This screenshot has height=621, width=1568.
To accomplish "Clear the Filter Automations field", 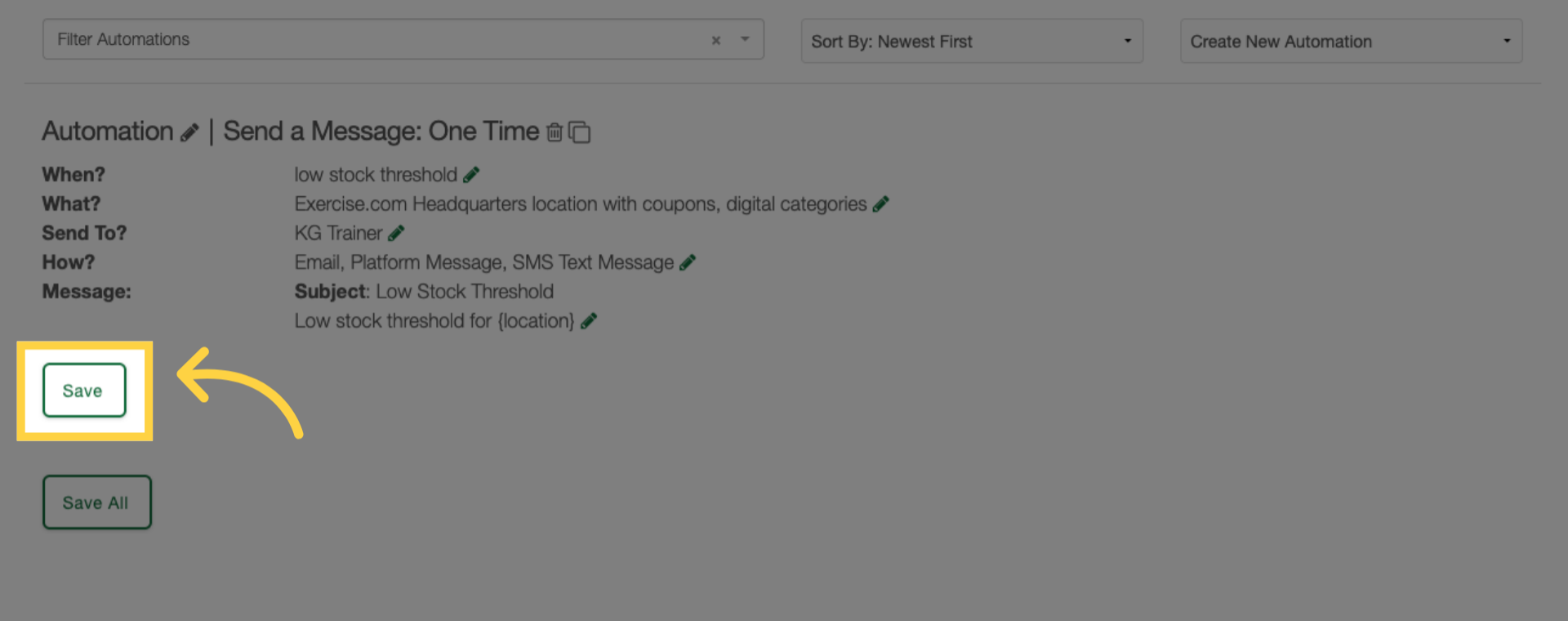I will click(x=716, y=40).
